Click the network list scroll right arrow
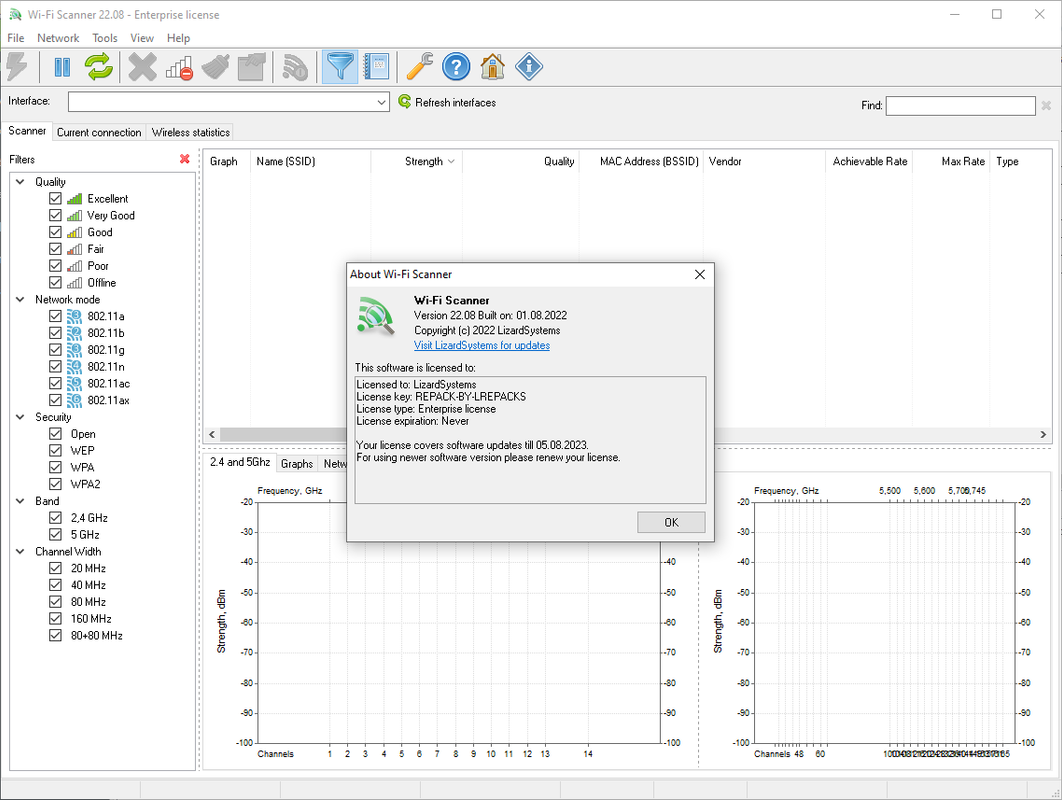This screenshot has width=1062, height=800. 1043,434
